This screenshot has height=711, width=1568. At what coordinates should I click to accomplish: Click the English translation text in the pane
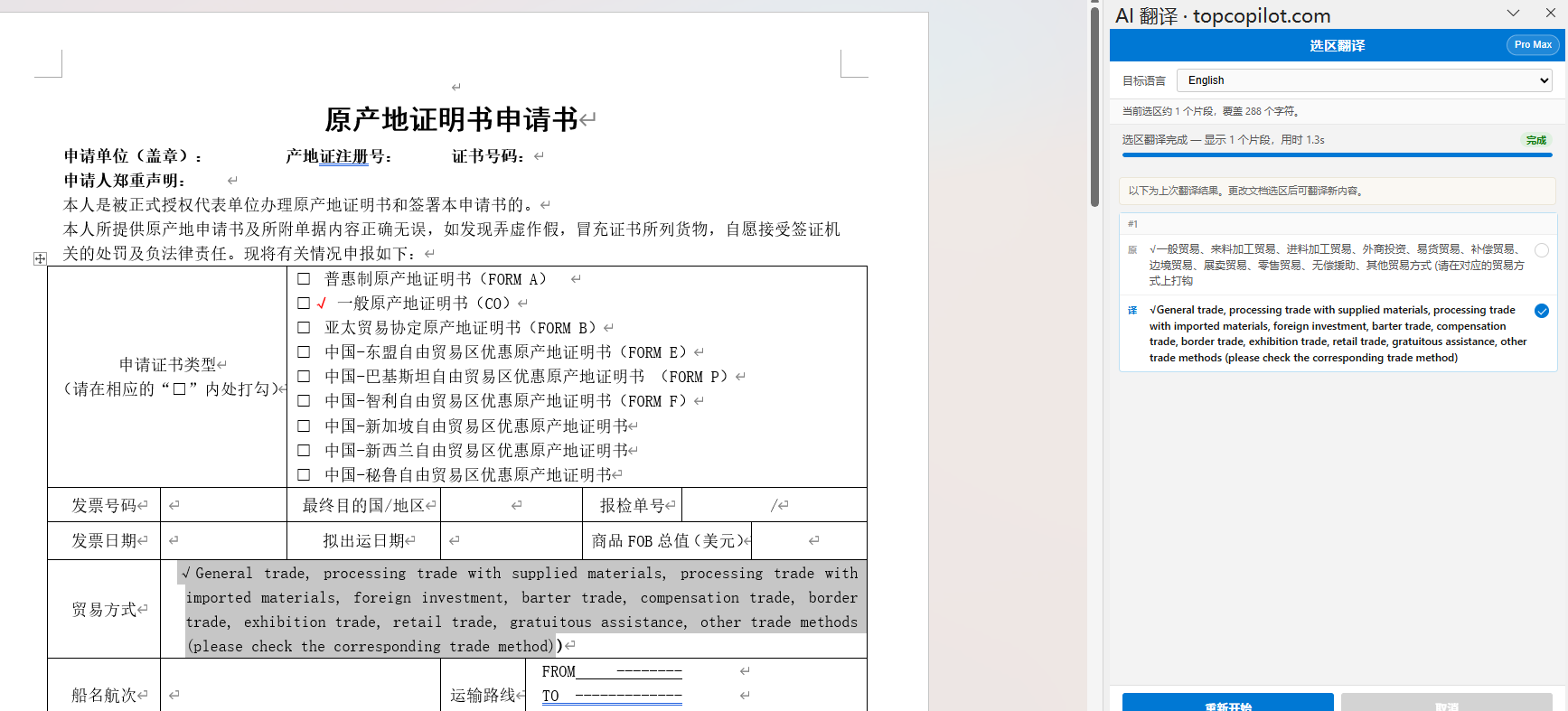pos(1338,333)
